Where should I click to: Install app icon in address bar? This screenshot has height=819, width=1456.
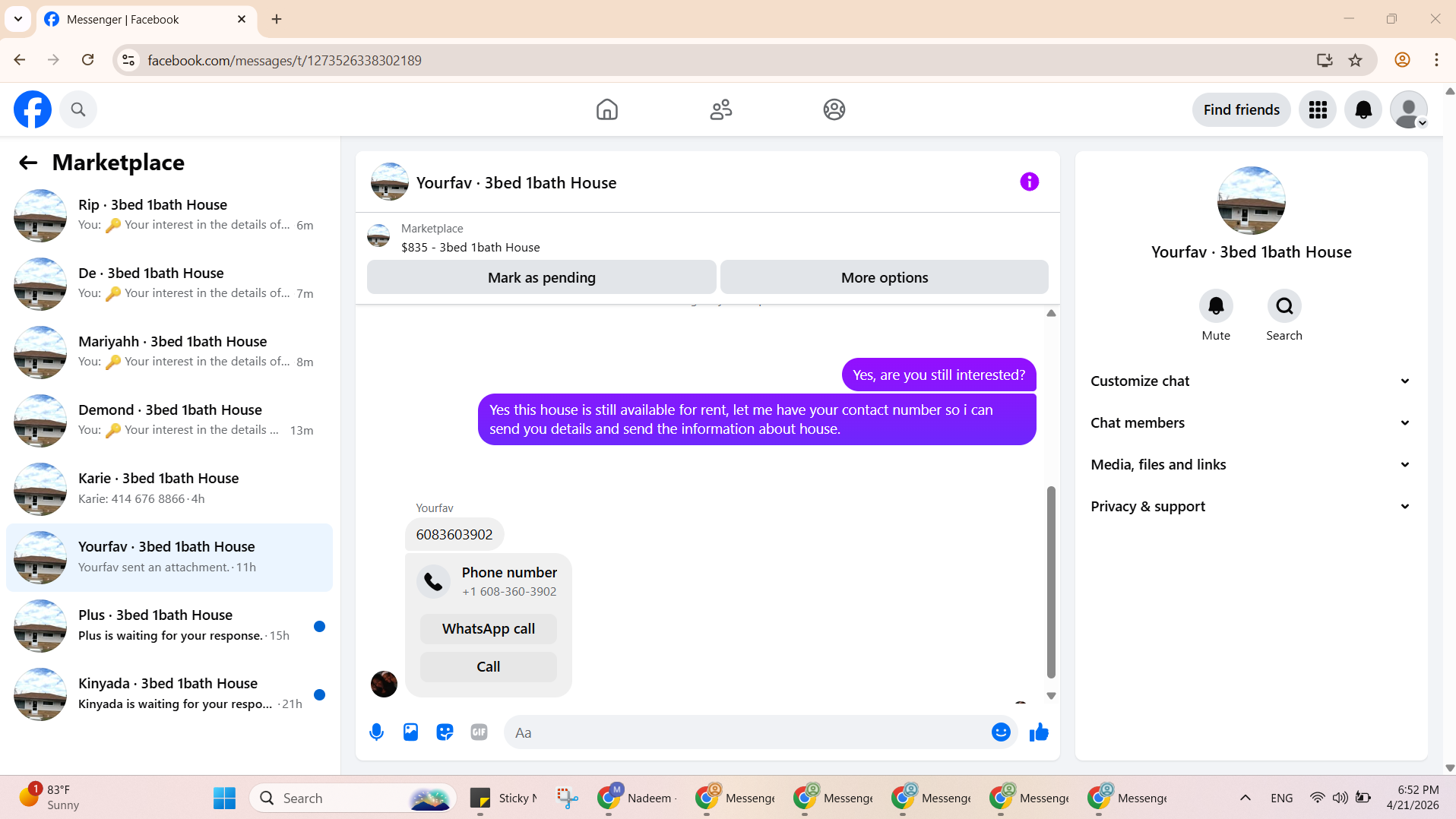[x=1325, y=60]
